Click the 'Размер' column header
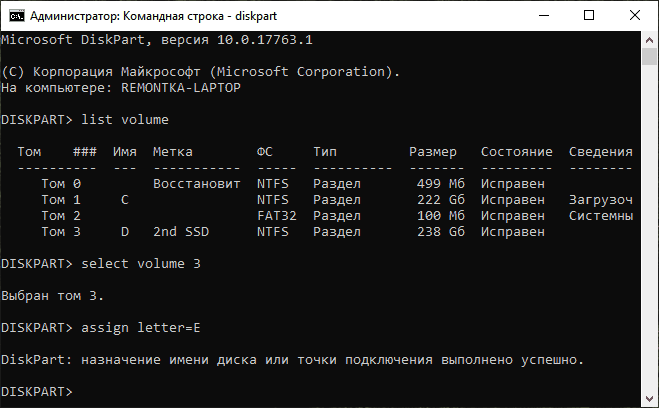 [432, 152]
